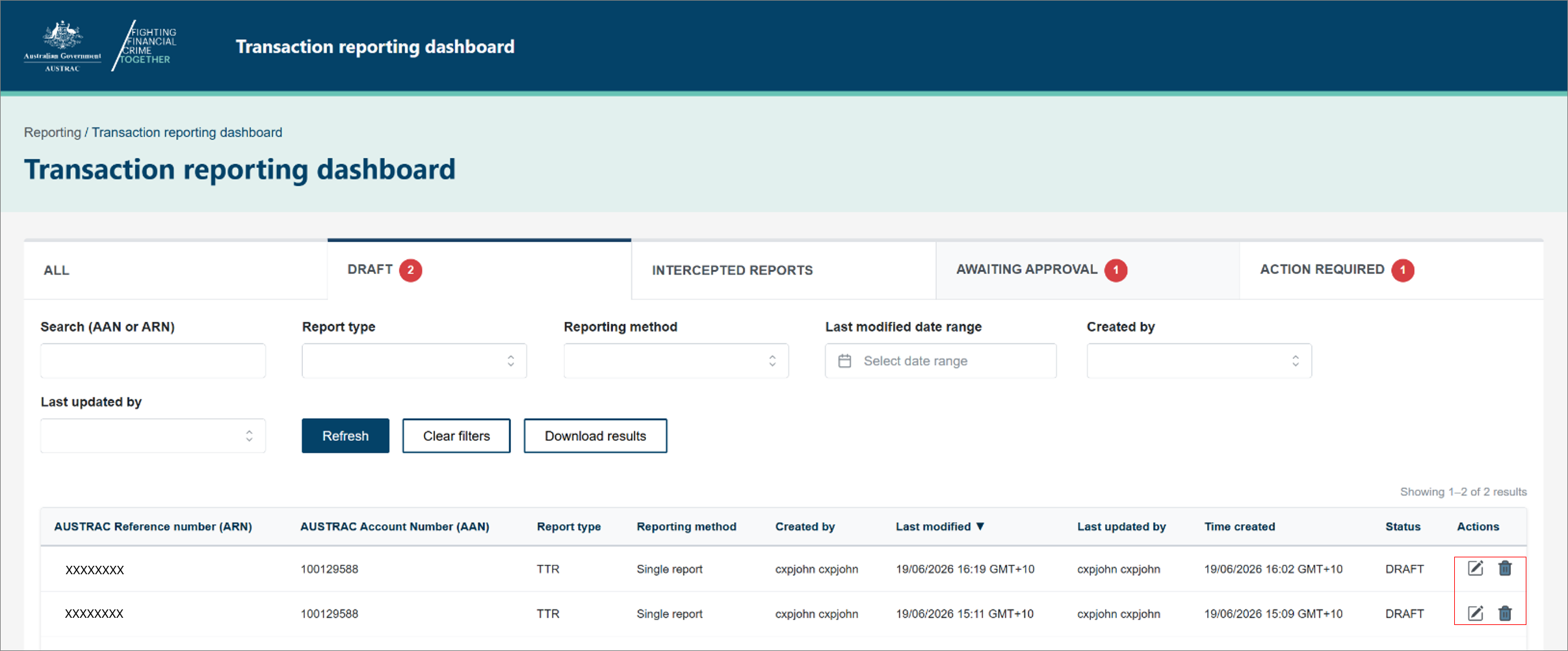Click the Report type column header
This screenshot has width=1568, height=651.
[x=569, y=527]
